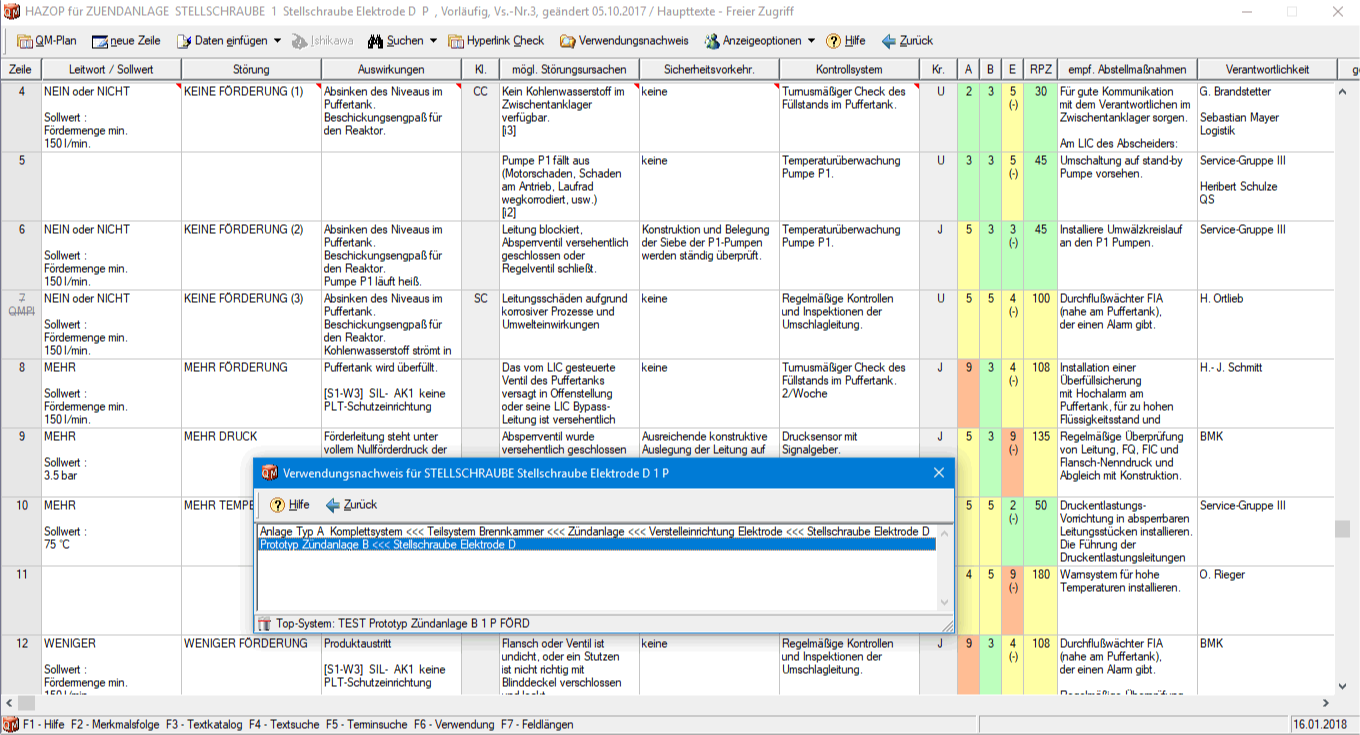Click the main vertical scrollbar up arrow
This screenshot has width=1360, height=735.
click(x=1343, y=90)
